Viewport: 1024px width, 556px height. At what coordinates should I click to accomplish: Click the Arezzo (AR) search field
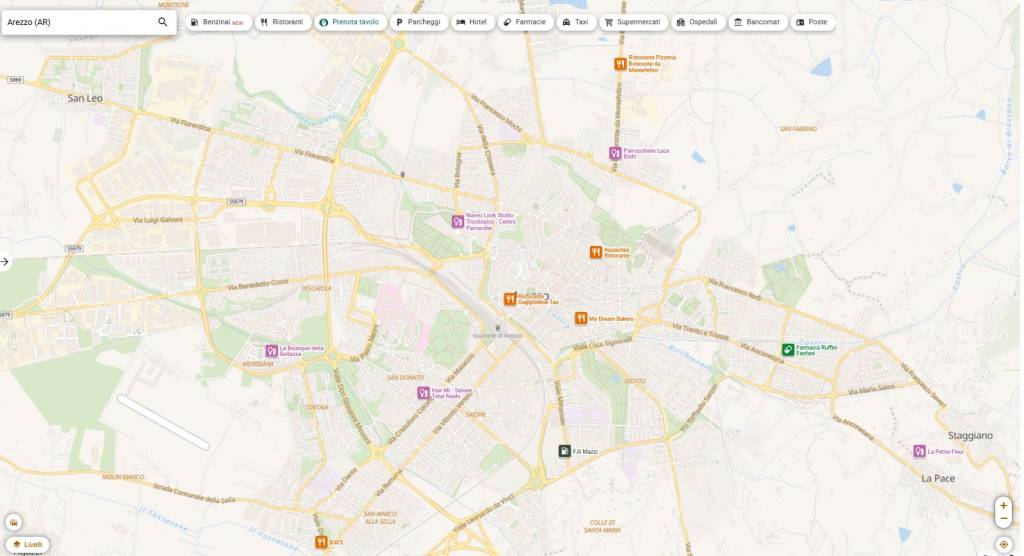78,22
